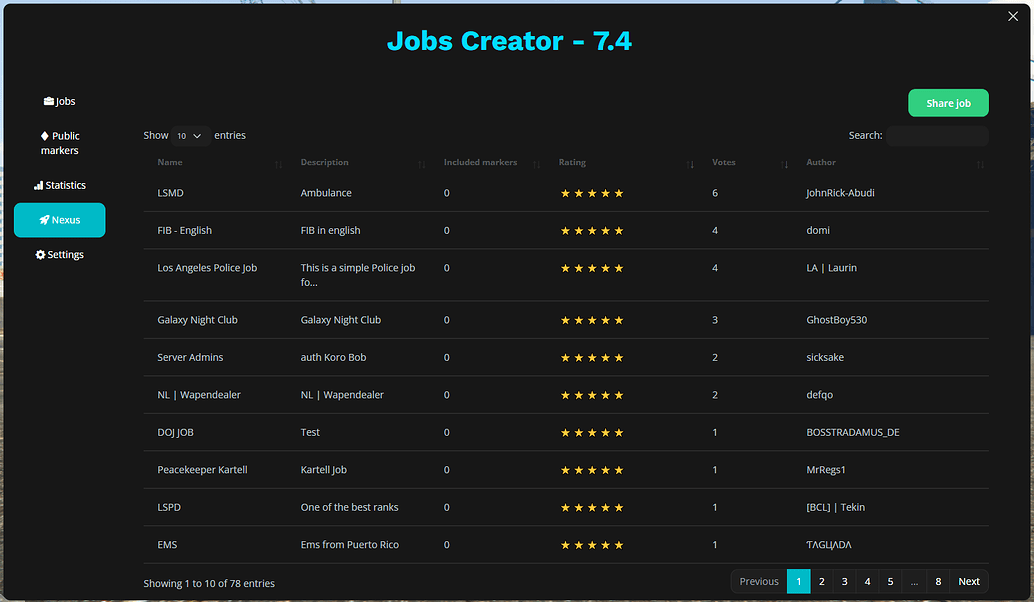Open Statistics via the bar chart icon
Viewport: 1034px width, 602px height.
(x=38, y=185)
